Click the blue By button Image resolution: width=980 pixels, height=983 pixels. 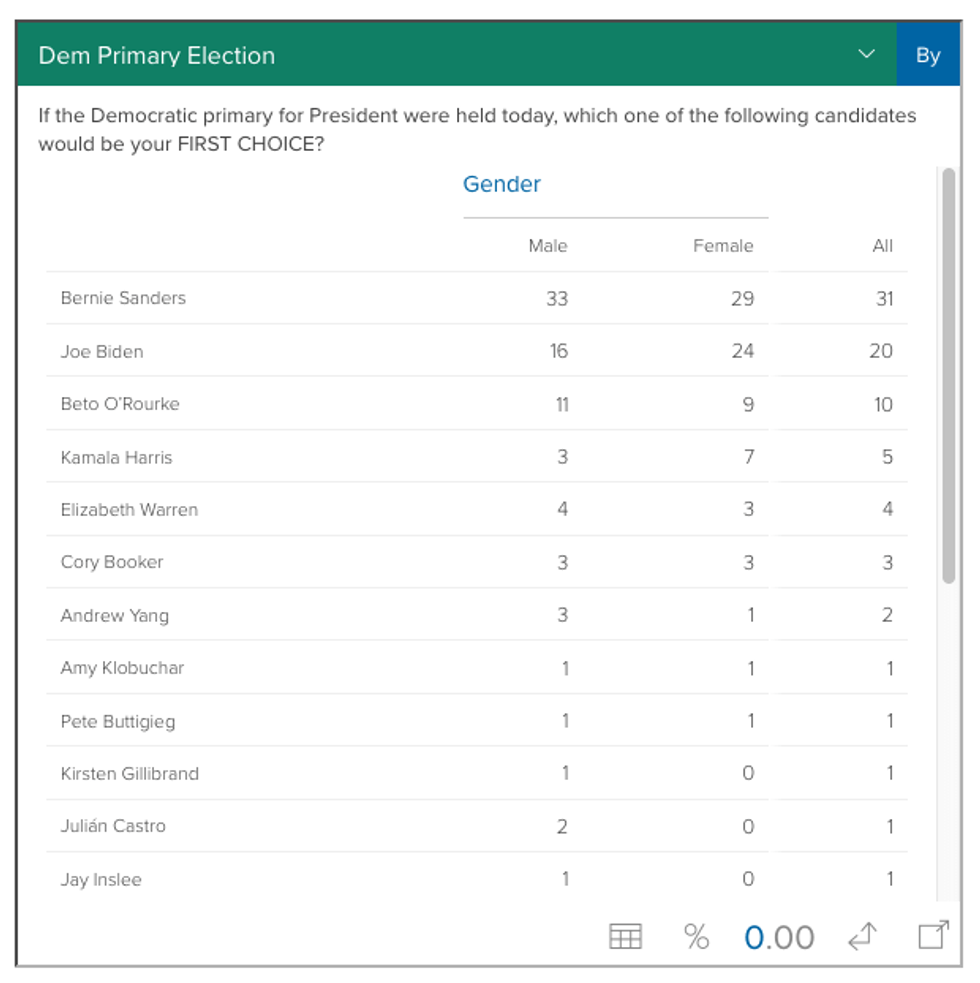tap(928, 56)
